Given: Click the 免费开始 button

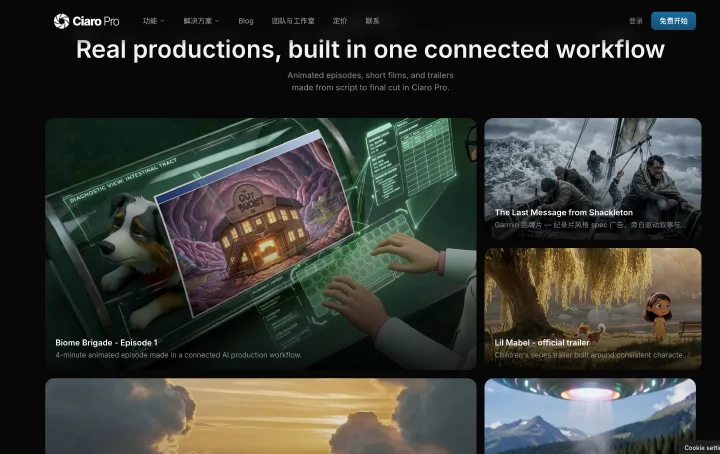Looking at the screenshot, I should pyautogui.click(x=673, y=21).
